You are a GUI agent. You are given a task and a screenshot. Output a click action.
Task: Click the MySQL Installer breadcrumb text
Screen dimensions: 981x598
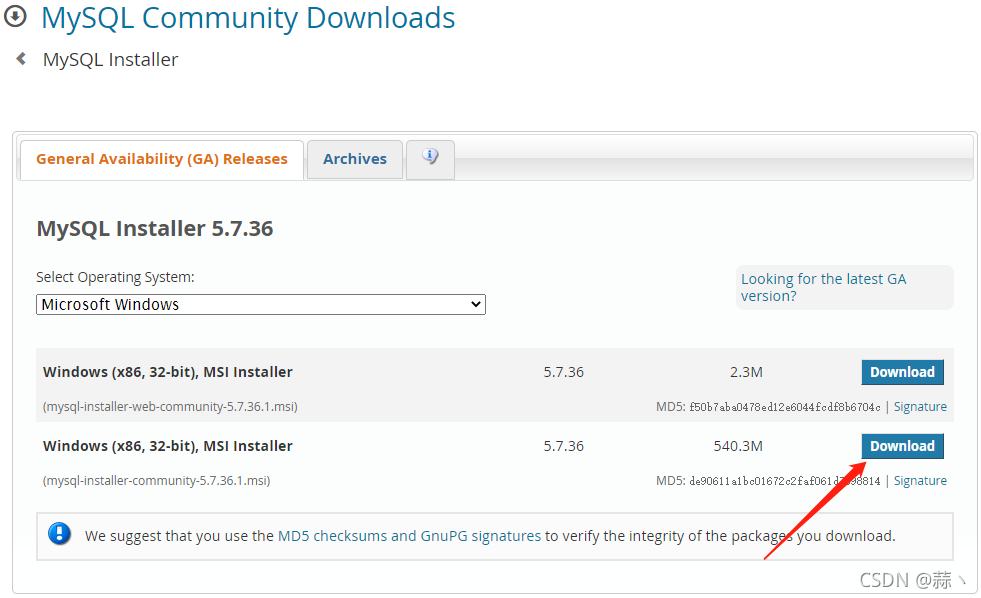[110, 59]
